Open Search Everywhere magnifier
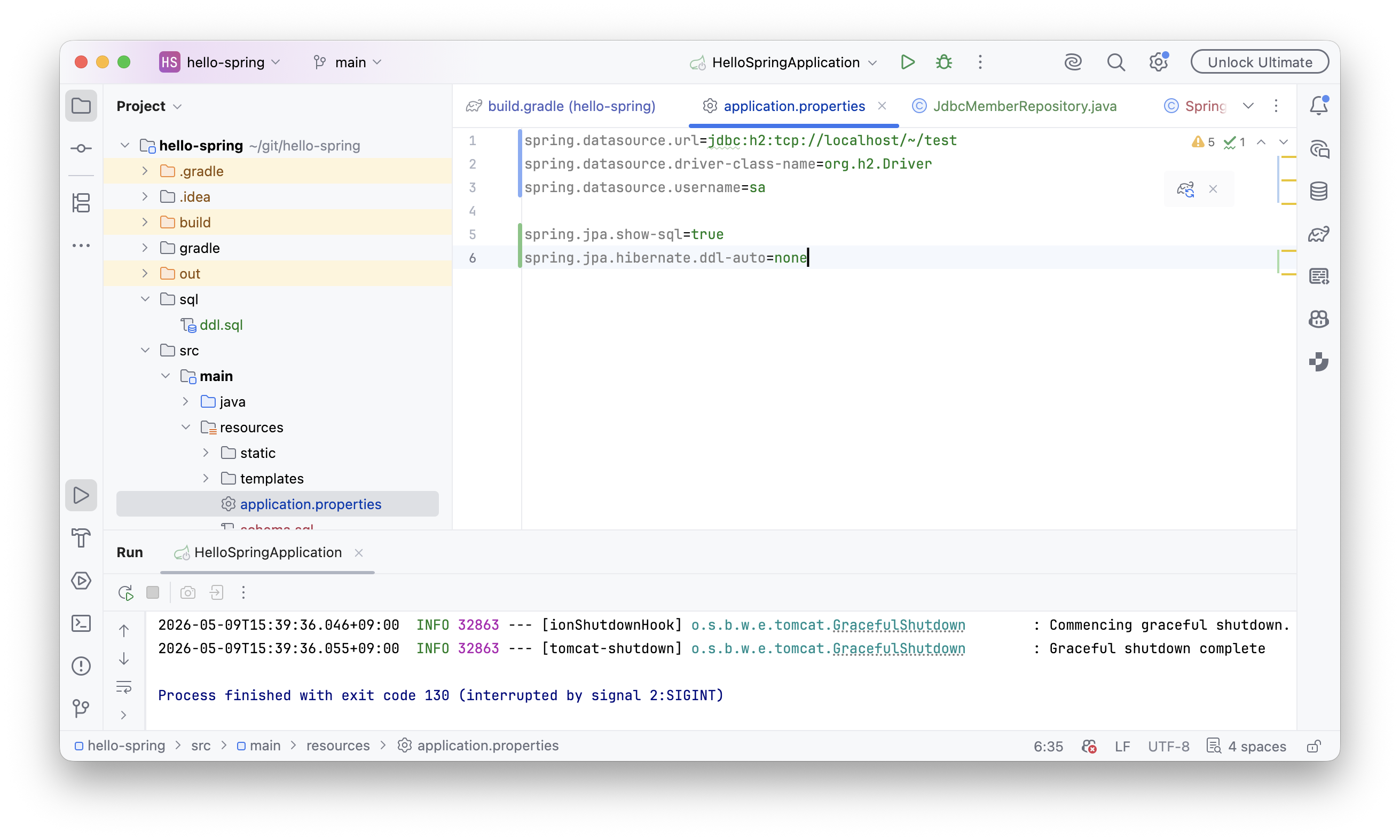Screen dimensions: 1400x840 (x=1116, y=62)
